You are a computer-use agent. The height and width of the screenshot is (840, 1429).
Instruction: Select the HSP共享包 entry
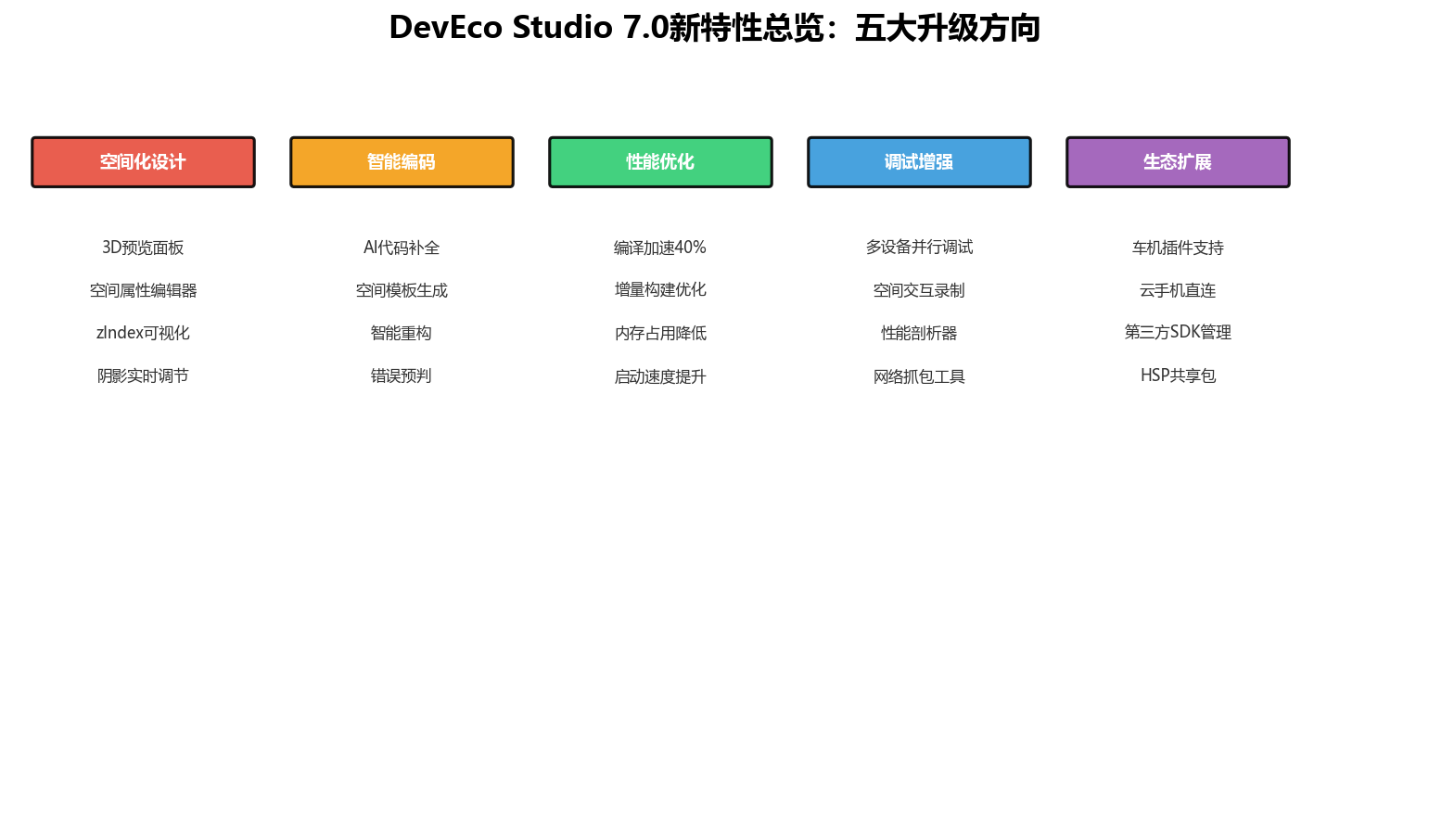click(x=1178, y=375)
